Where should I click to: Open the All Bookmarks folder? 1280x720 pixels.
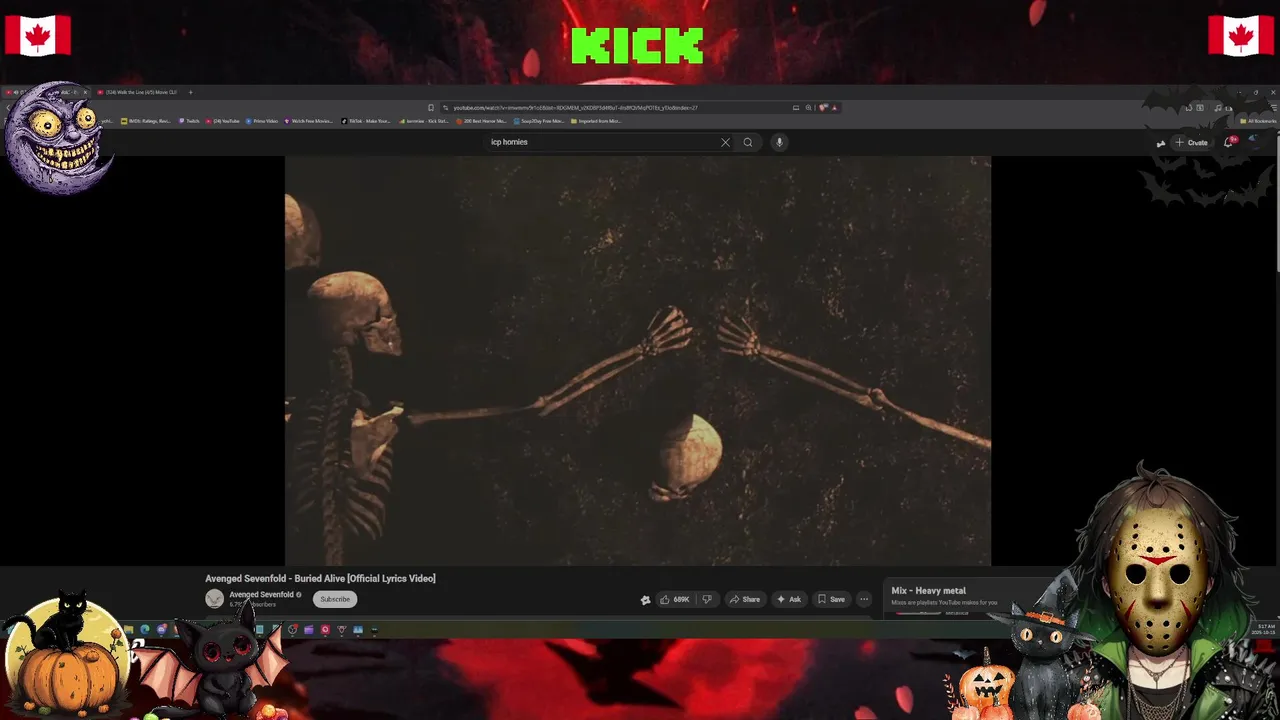[1258, 121]
